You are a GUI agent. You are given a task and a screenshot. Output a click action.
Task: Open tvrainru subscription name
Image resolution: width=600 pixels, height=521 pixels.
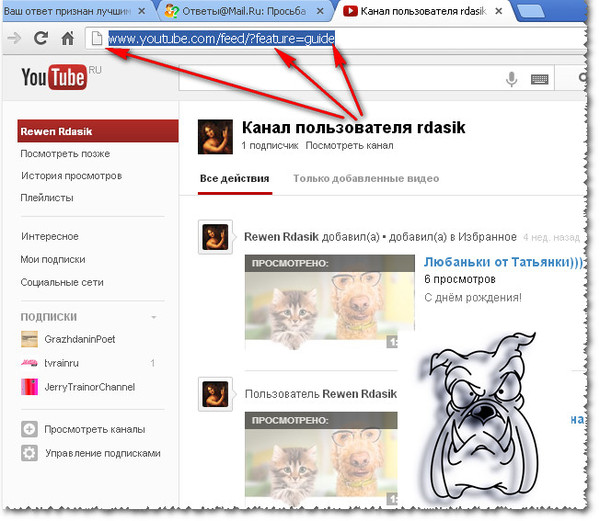click(x=61, y=363)
